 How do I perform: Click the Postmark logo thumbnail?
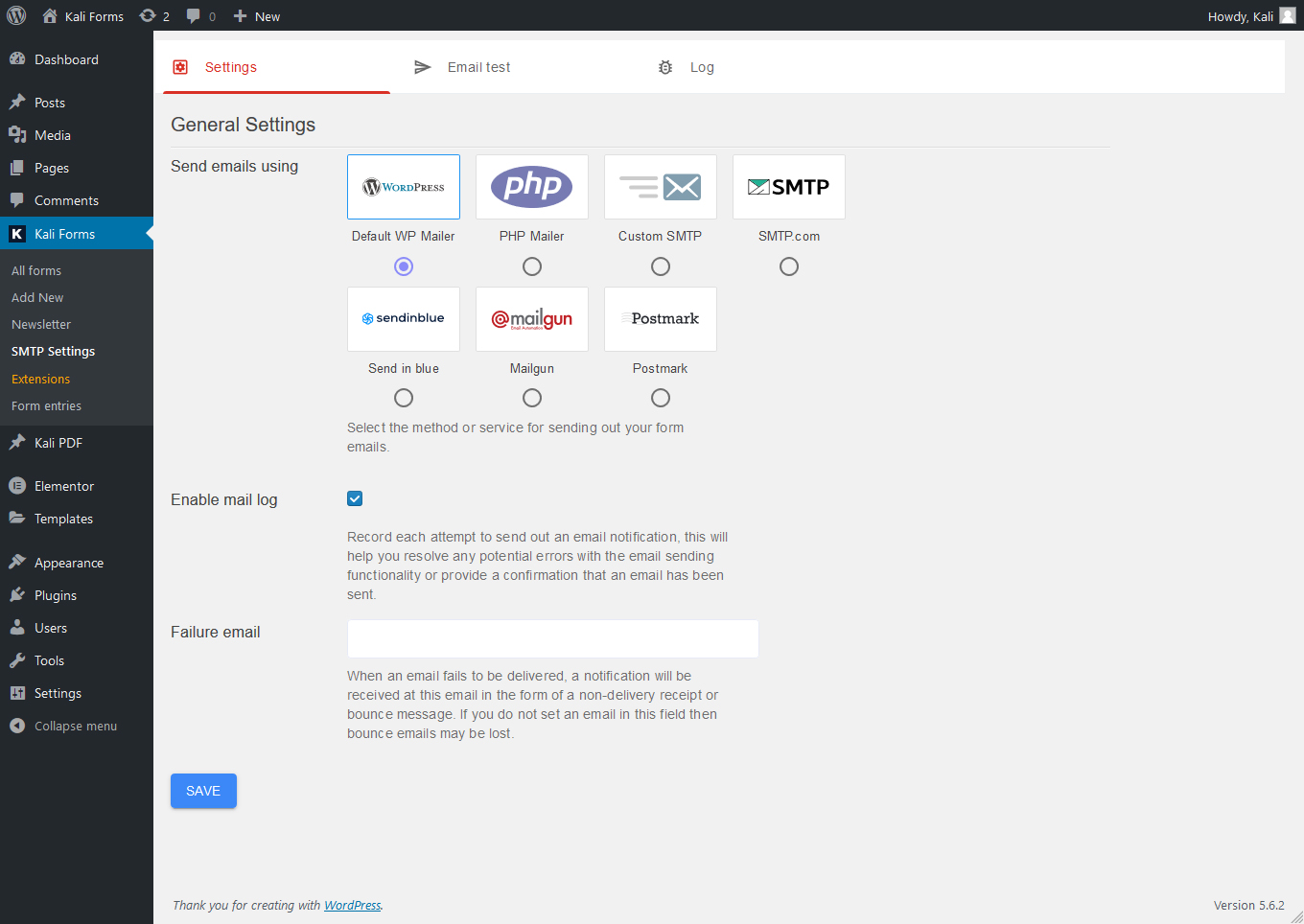click(x=661, y=319)
